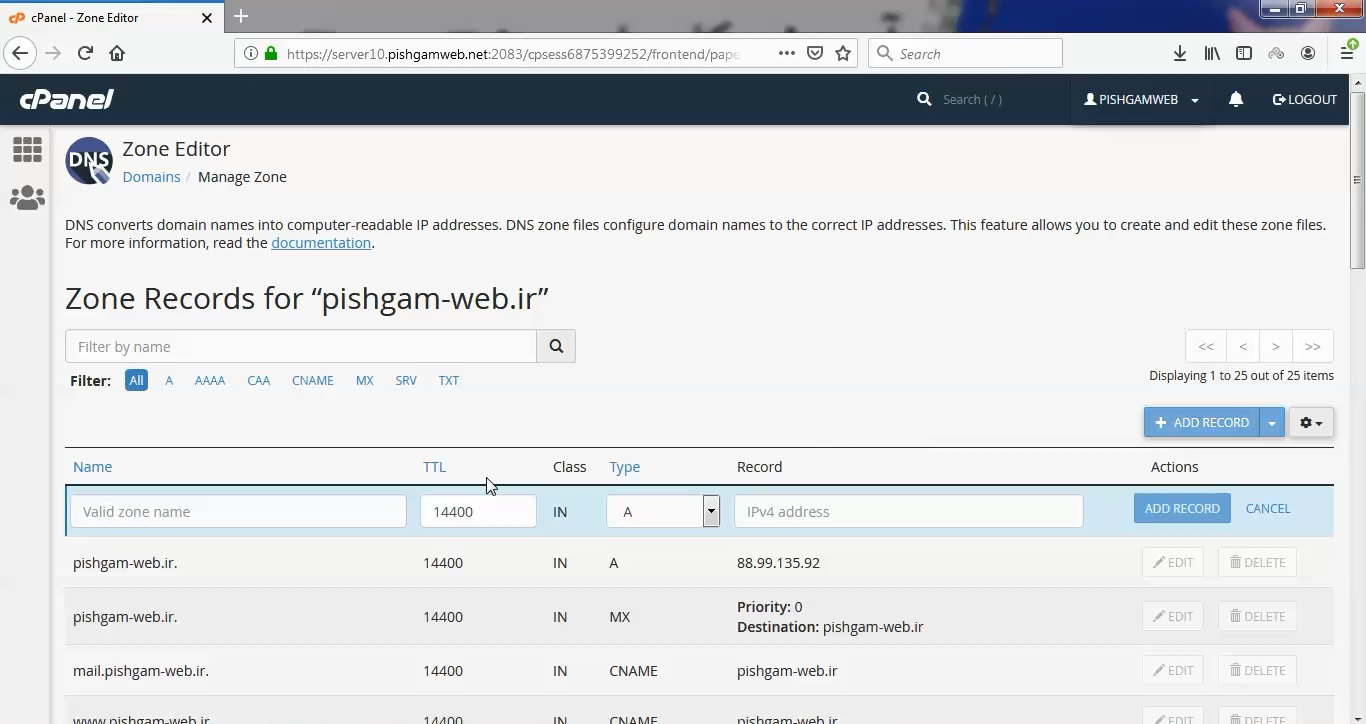Expand the ADD RECORD split-button arrow
This screenshot has height=724, width=1366.
pyautogui.click(x=1271, y=422)
